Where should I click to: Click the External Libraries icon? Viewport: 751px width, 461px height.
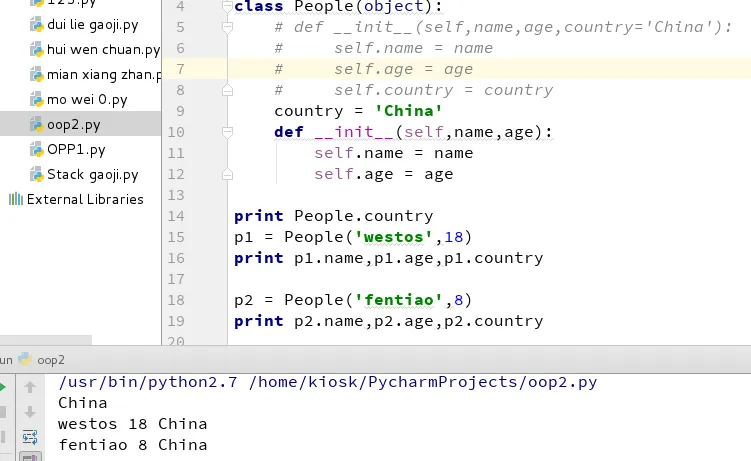[16, 199]
